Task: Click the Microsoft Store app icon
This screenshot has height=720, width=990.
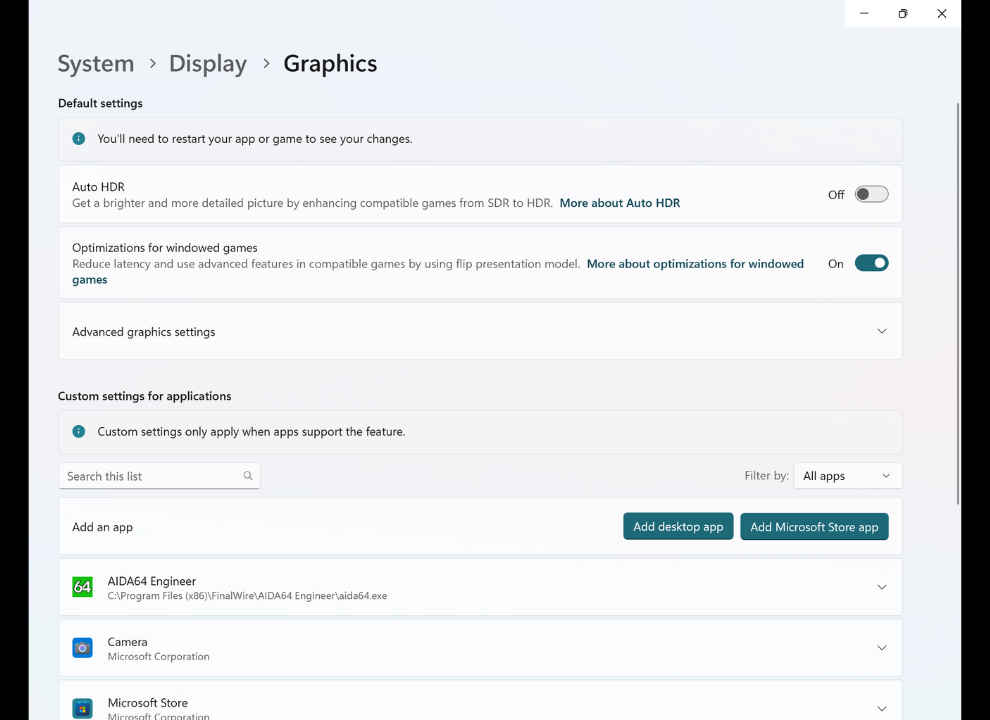Action: pos(82,708)
